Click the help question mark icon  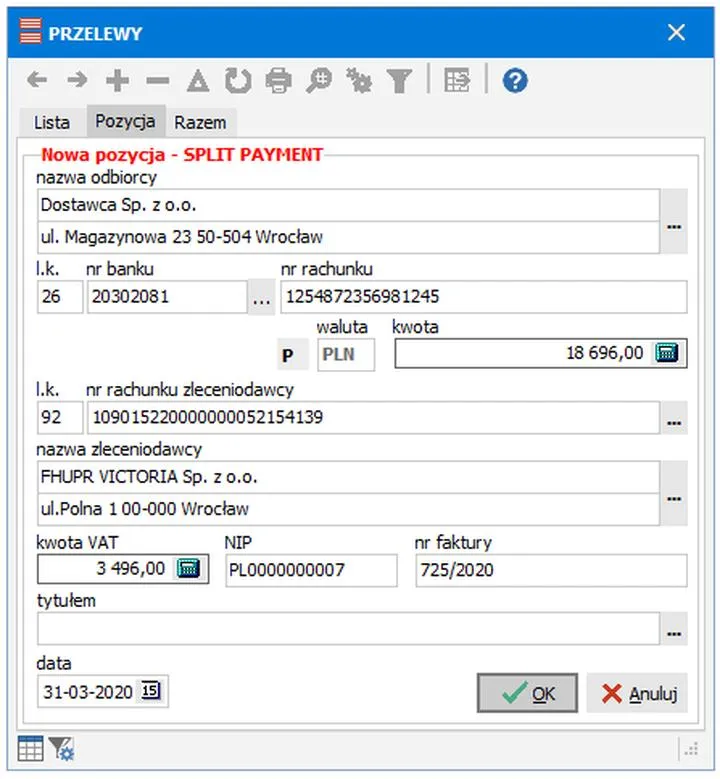point(515,81)
